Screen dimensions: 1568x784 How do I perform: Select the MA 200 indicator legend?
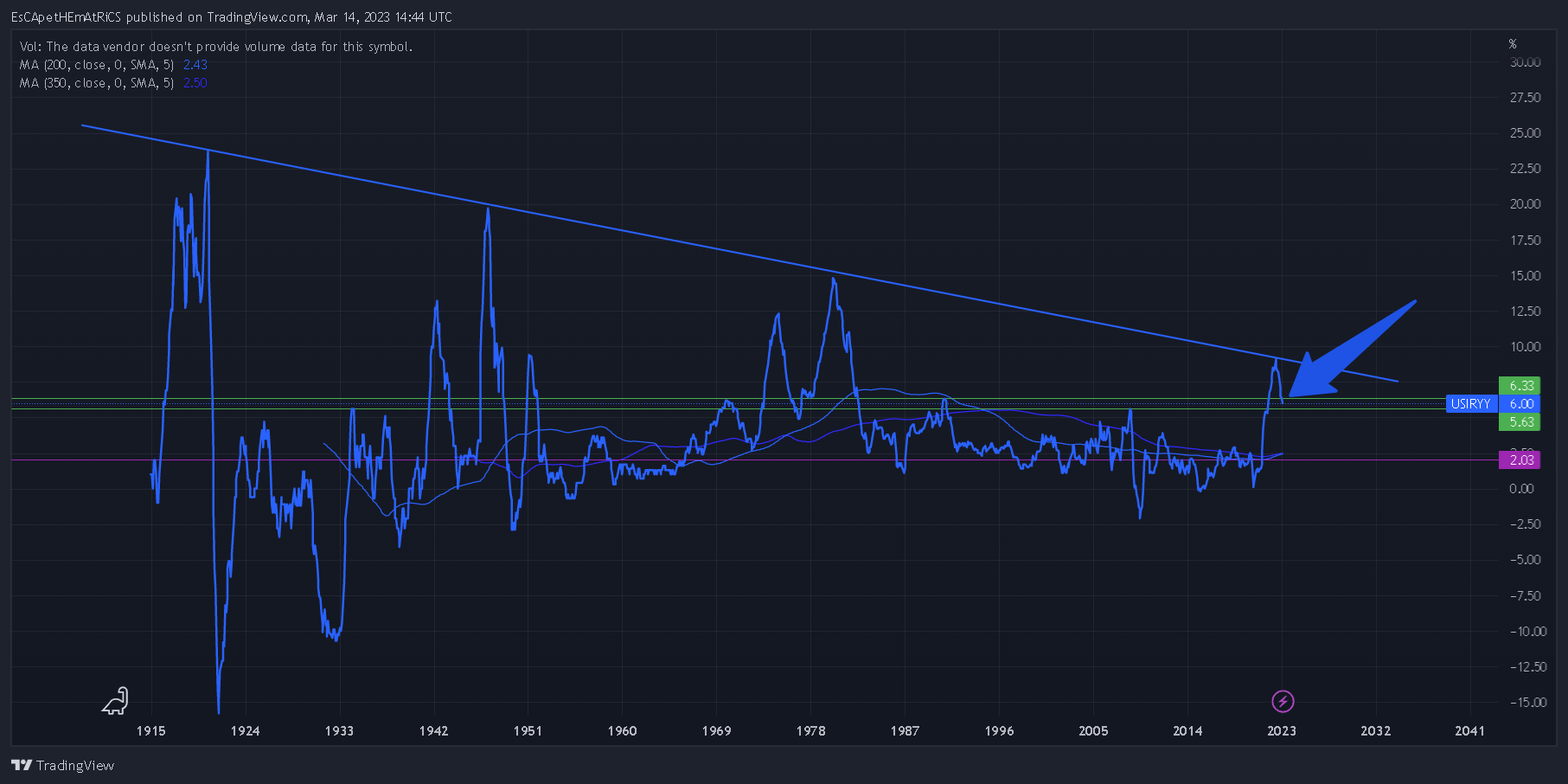coord(97,65)
